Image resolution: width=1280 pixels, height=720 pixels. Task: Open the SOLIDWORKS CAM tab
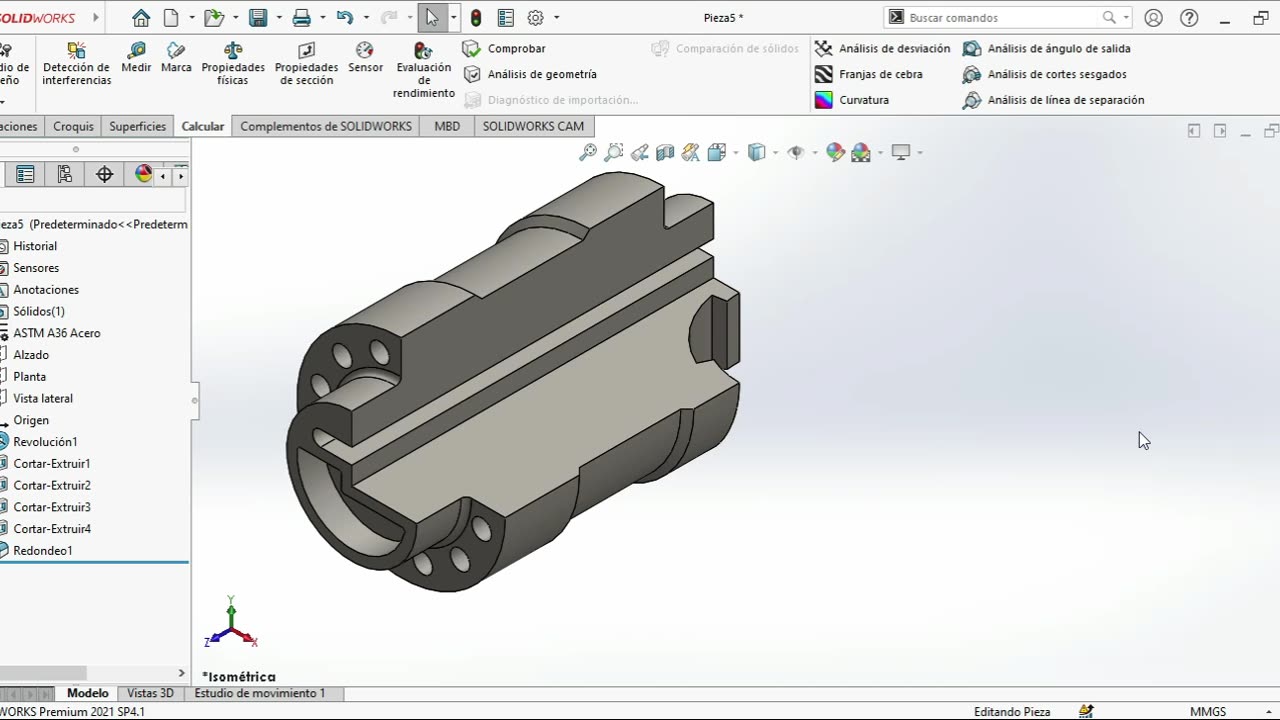coord(533,126)
